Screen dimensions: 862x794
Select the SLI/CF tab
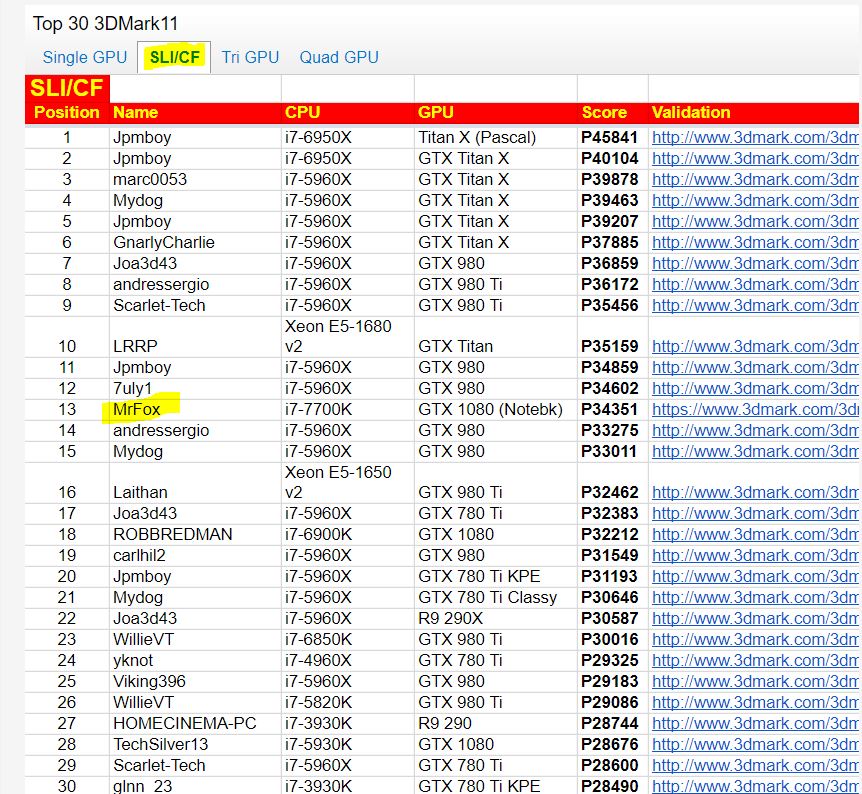174,57
